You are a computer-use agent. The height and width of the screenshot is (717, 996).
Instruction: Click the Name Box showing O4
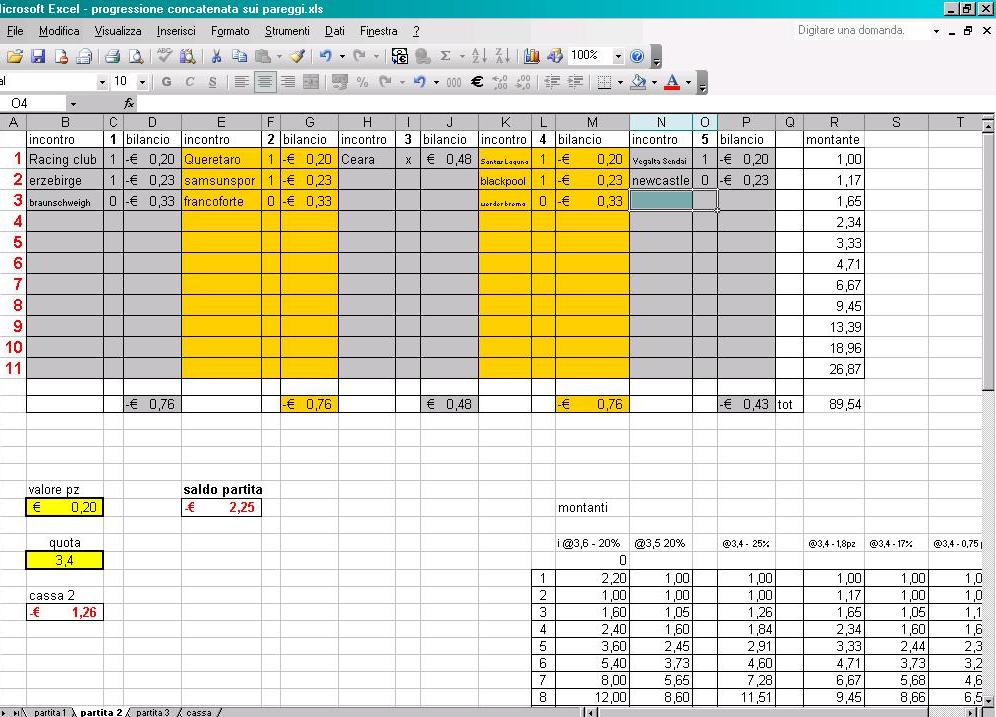tap(33, 104)
